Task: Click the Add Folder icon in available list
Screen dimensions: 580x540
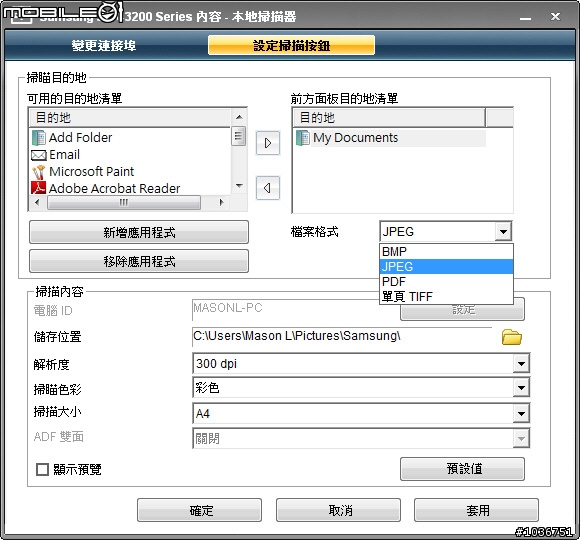Action: click(x=38, y=138)
